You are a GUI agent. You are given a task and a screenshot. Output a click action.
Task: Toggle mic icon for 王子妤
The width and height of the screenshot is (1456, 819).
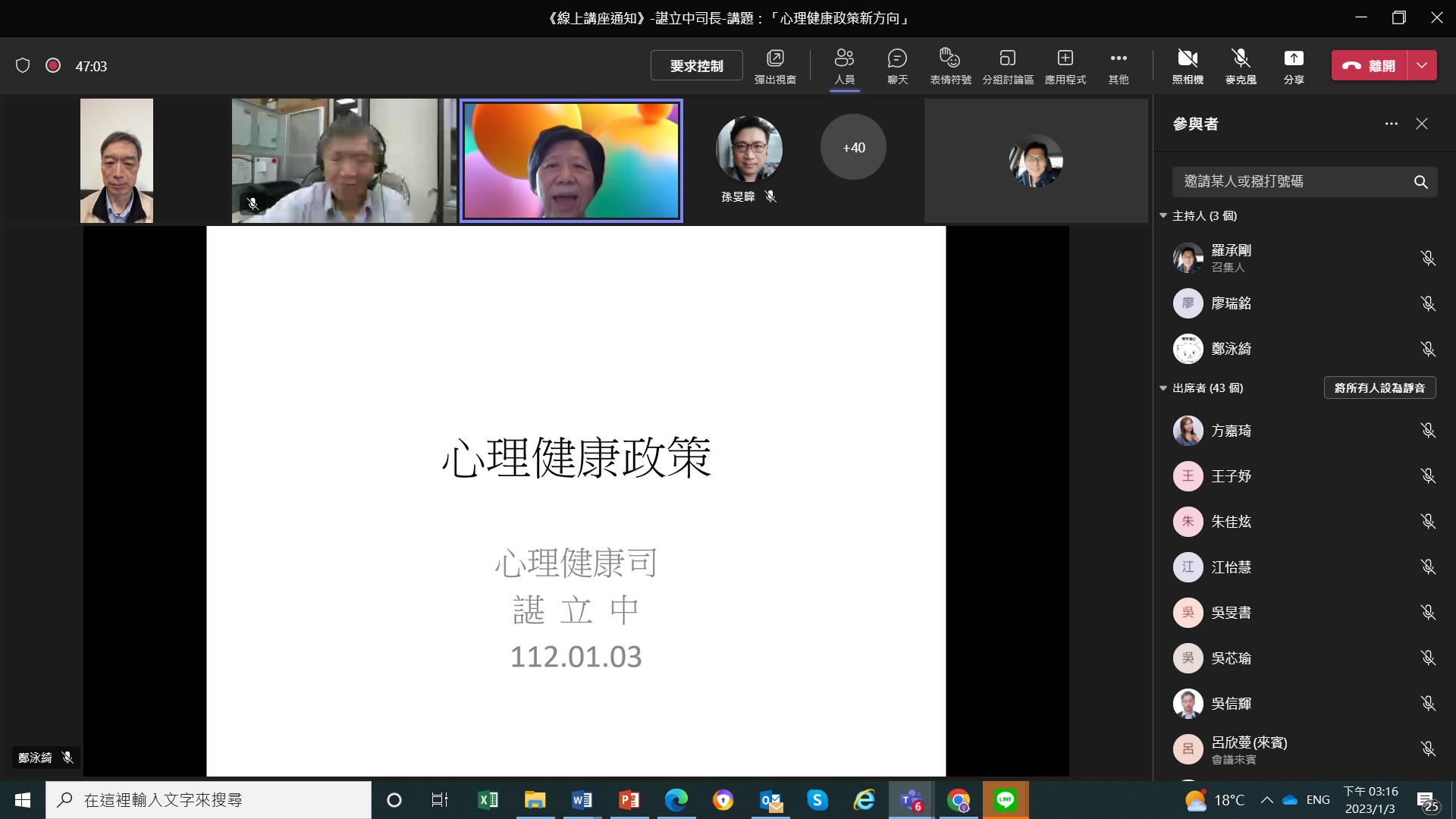pos(1428,476)
